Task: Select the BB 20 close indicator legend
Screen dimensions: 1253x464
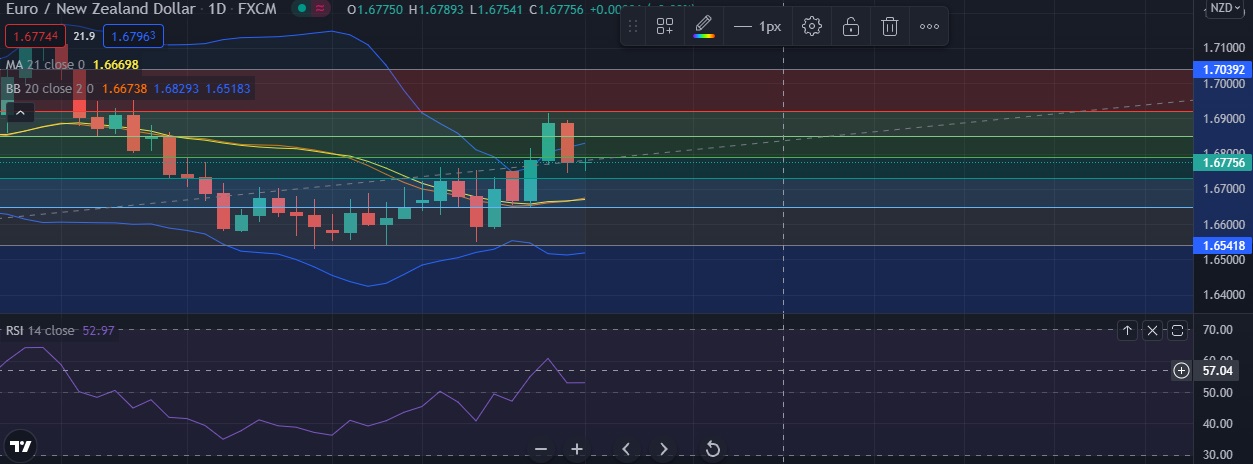Action: click(49, 88)
